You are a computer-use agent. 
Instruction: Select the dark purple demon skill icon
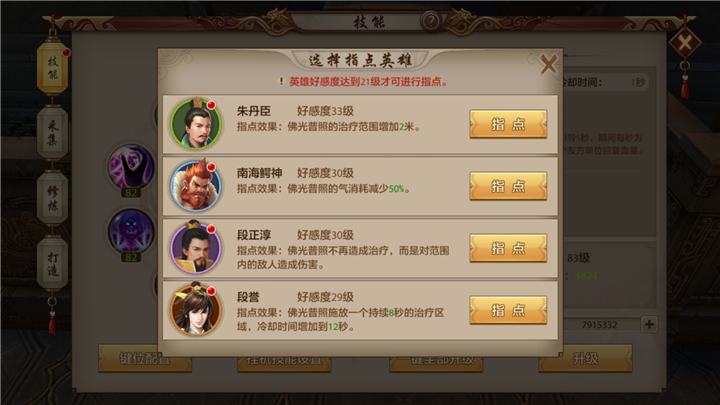click(x=131, y=231)
